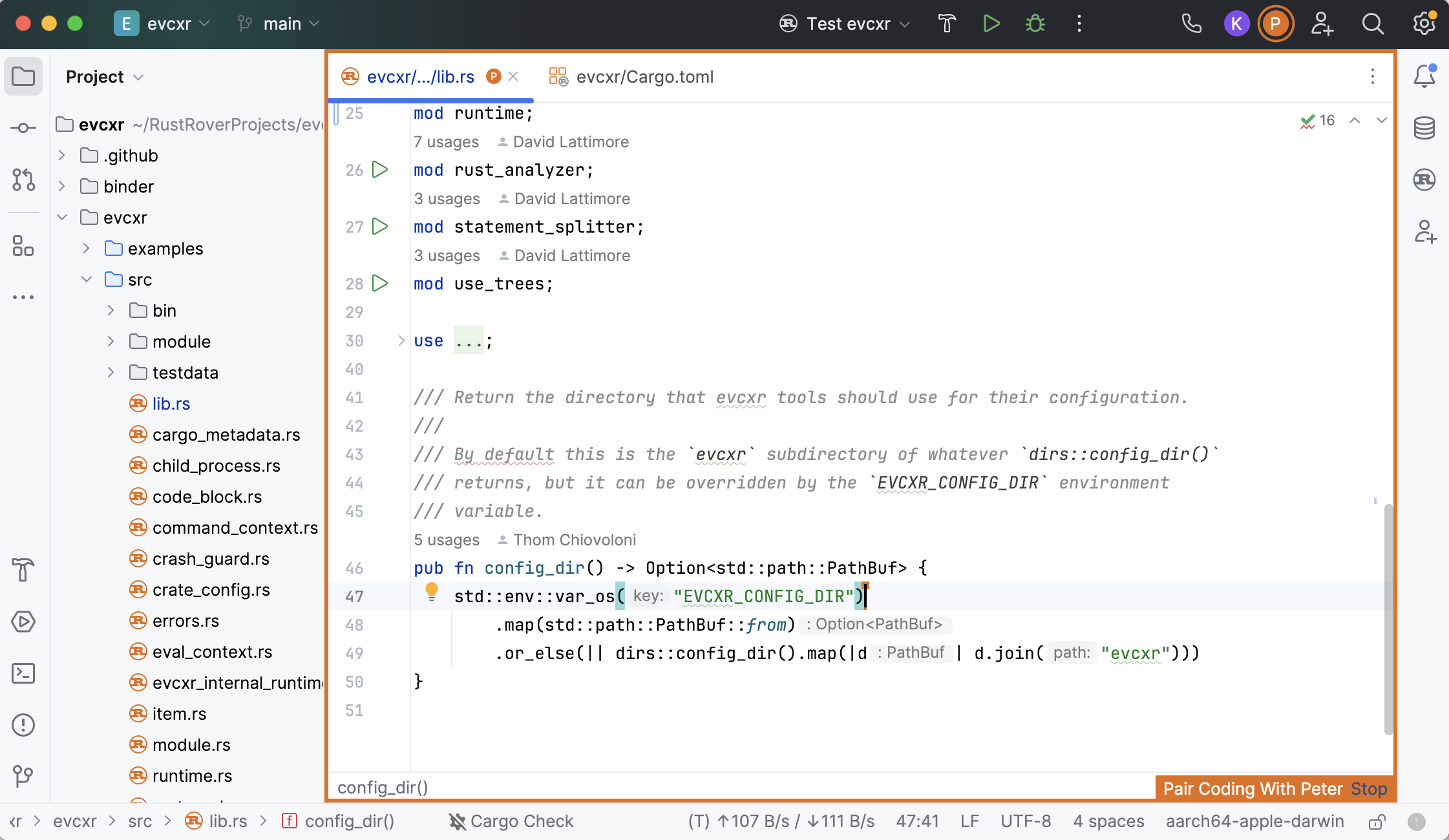Click the 5 usages hint above config_dir

pos(446,540)
